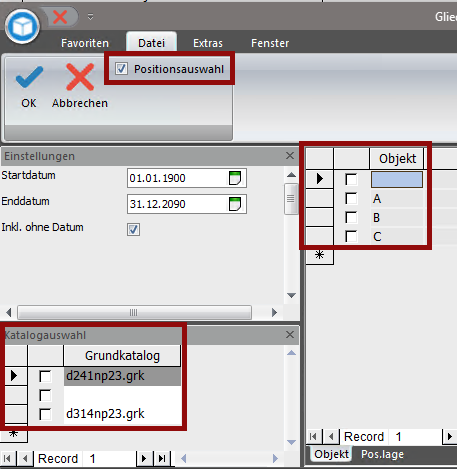Click the blue checkmark OK icon

pos(29,77)
